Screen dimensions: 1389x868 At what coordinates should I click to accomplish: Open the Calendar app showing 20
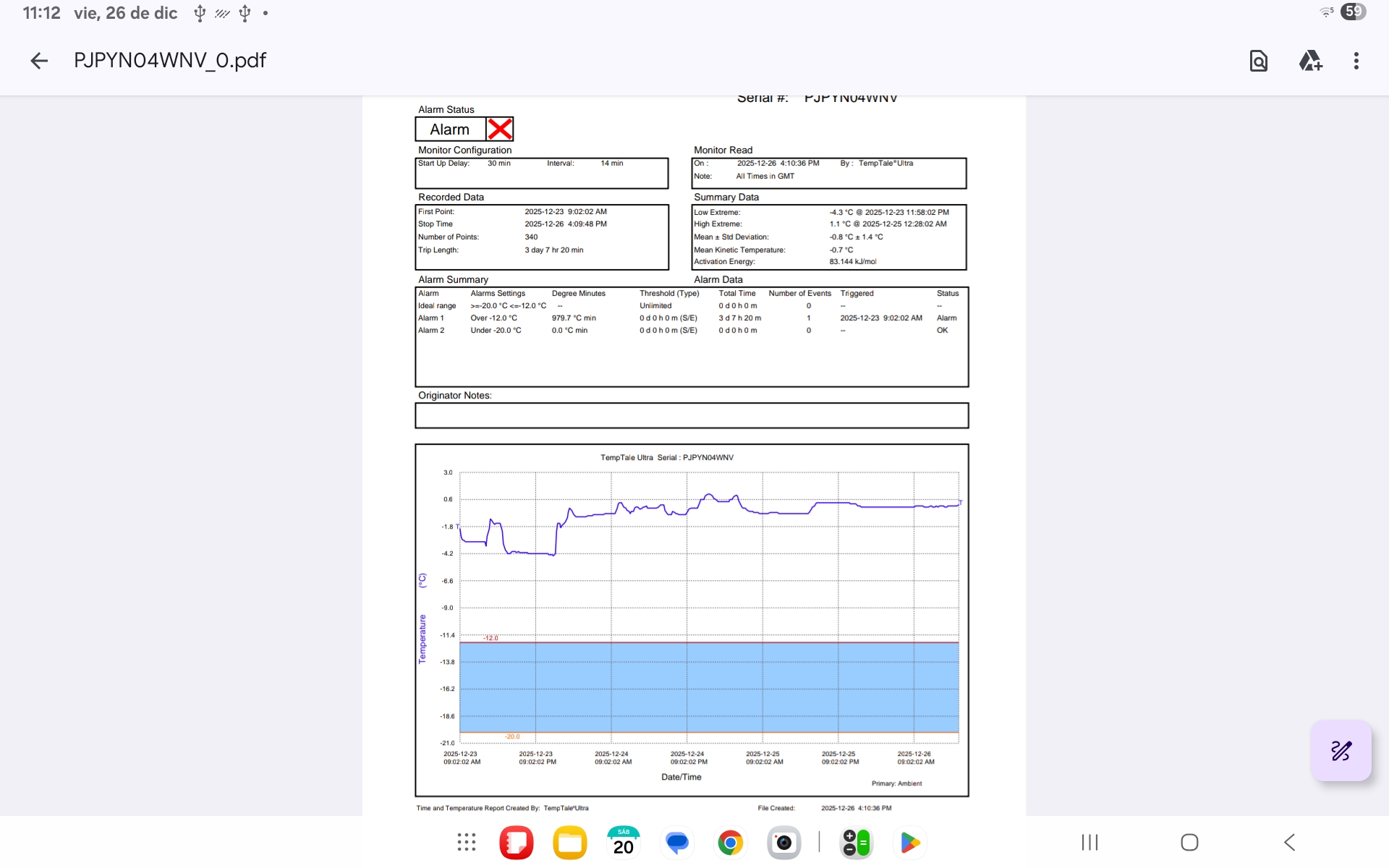(624, 843)
